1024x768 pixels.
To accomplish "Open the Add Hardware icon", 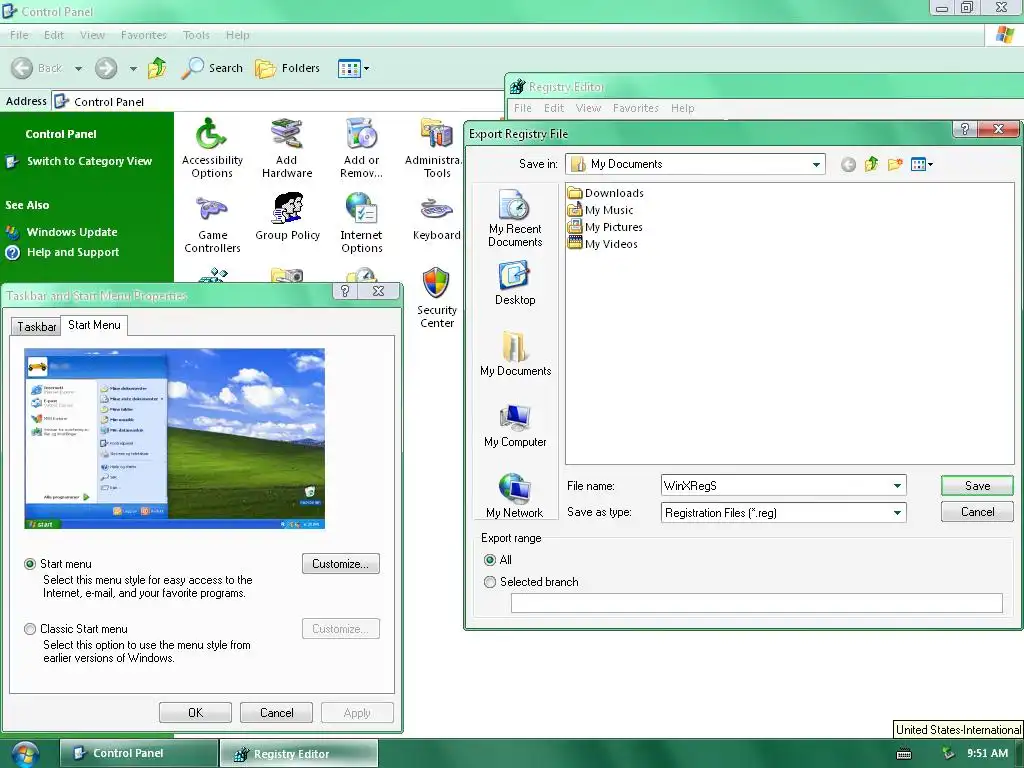I will click(287, 148).
